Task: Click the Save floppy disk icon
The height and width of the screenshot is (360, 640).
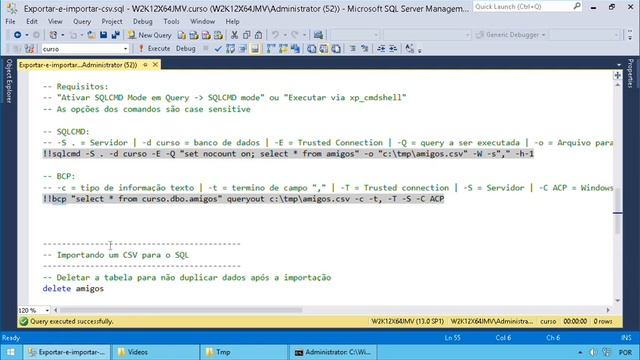Action: [104, 35]
